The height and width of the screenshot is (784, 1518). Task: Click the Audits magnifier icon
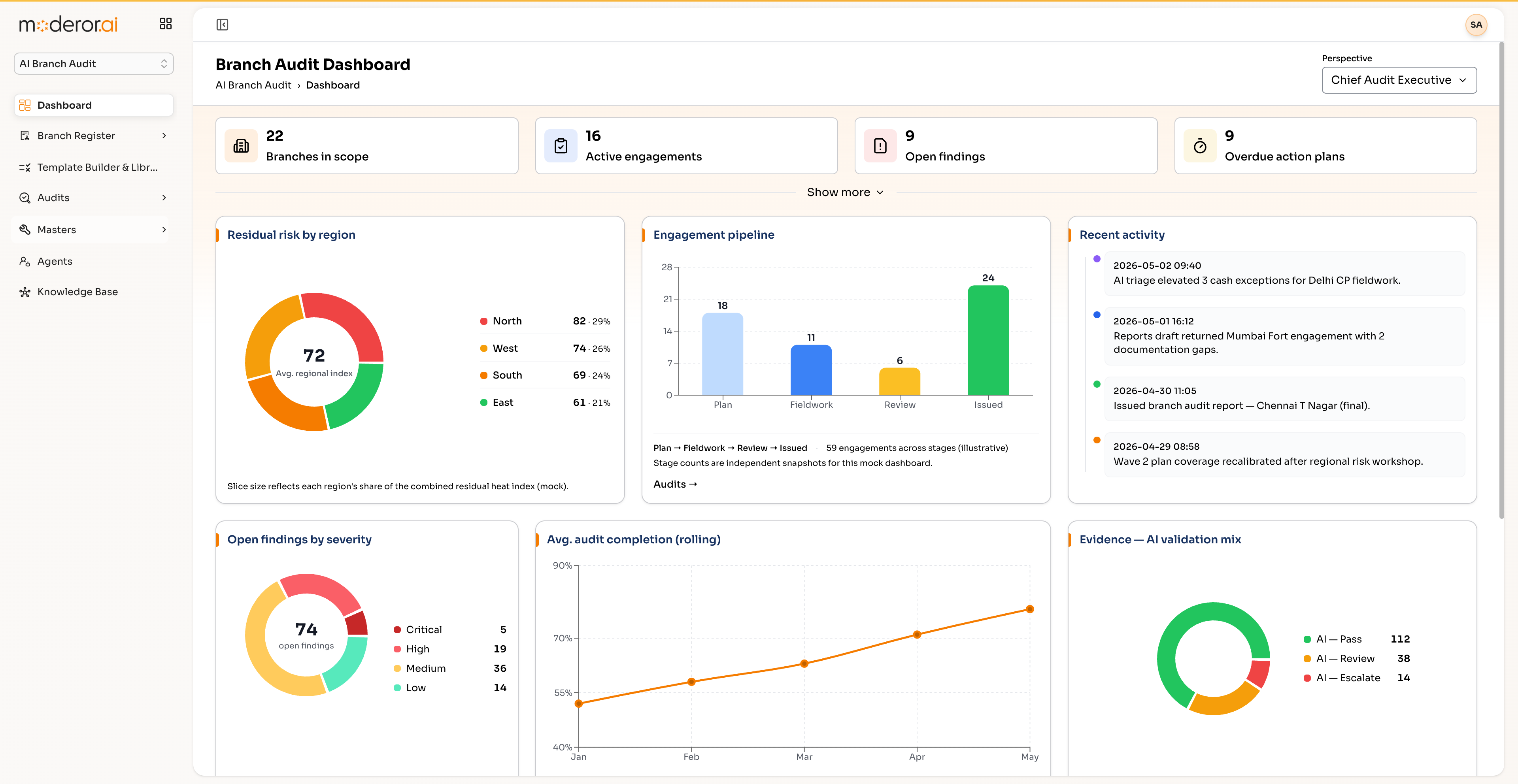click(25, 198)
